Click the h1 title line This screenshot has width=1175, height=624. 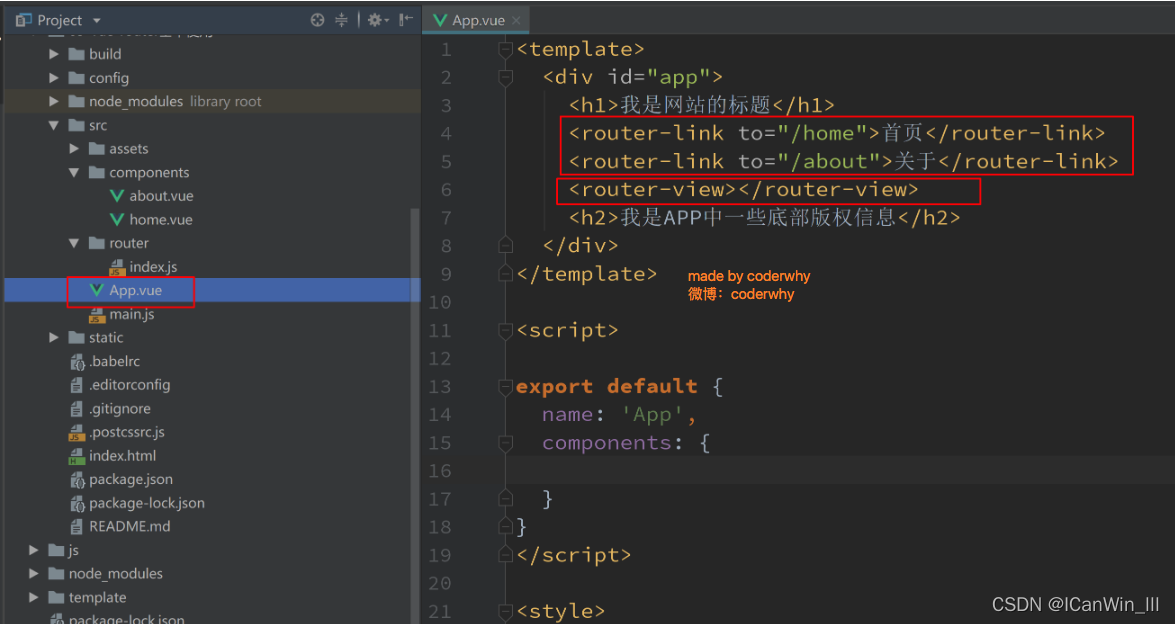click(701, 105)
